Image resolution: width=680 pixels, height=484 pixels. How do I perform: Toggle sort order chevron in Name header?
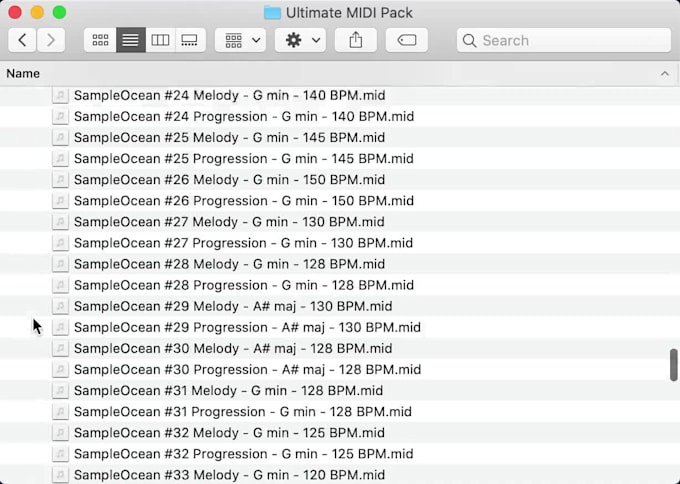664,74
